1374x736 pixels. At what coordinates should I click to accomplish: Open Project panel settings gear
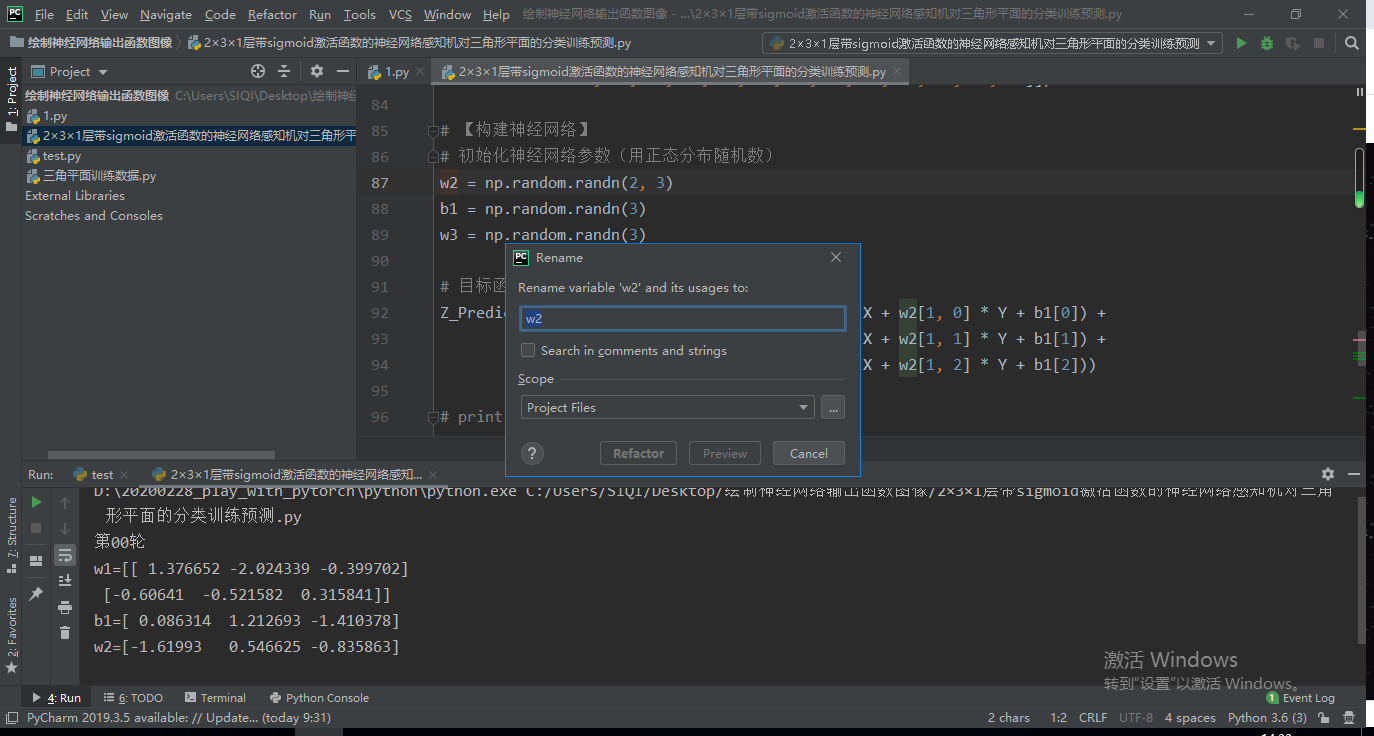[x=317, y=71]
